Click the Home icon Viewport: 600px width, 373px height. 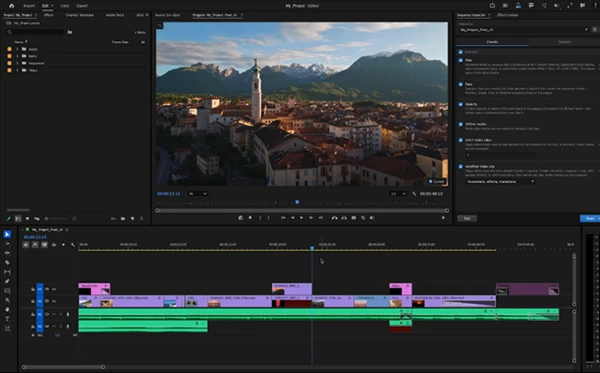(11, 6)
